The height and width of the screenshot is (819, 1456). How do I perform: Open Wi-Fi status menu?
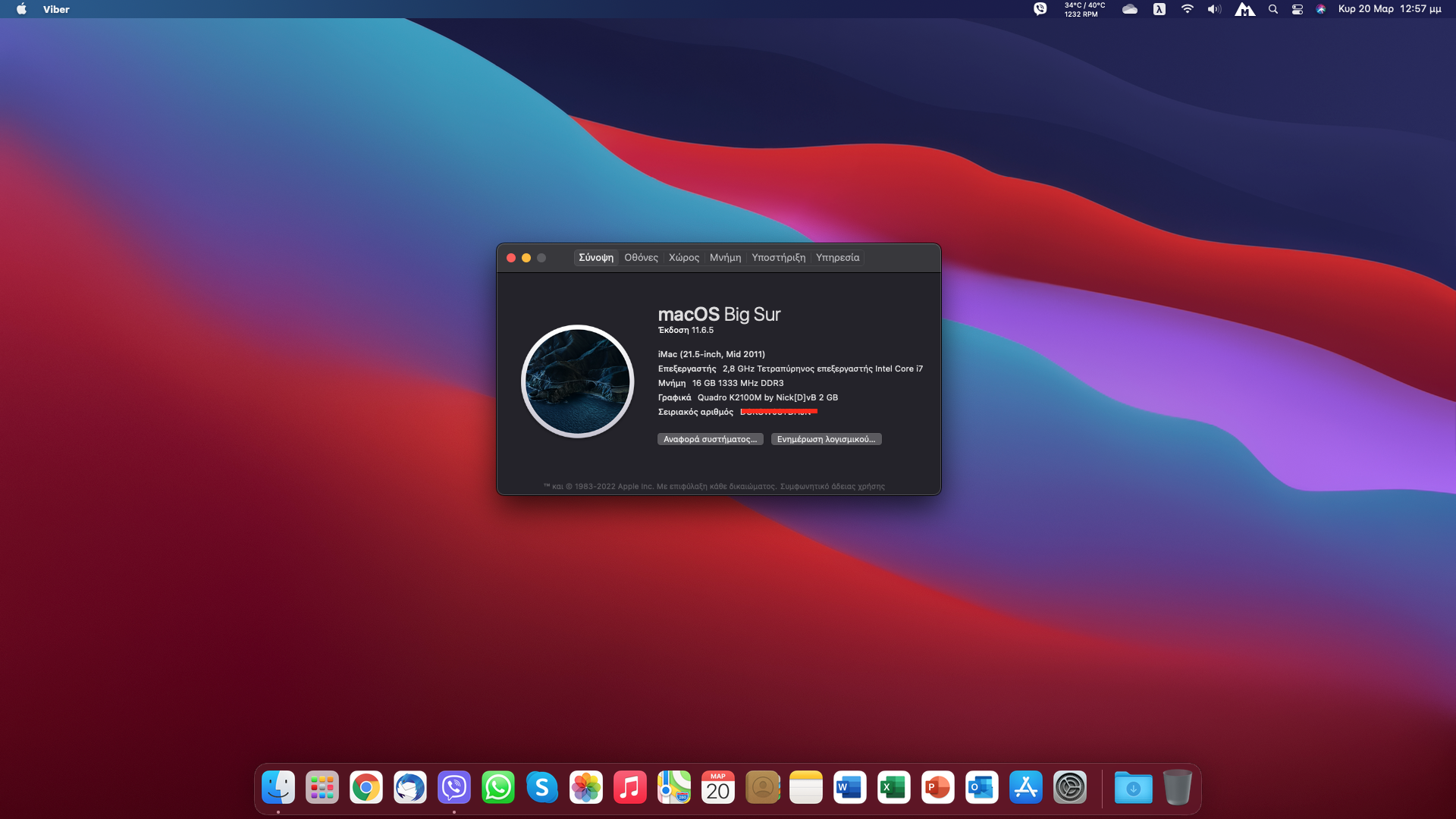(1187, 9)
